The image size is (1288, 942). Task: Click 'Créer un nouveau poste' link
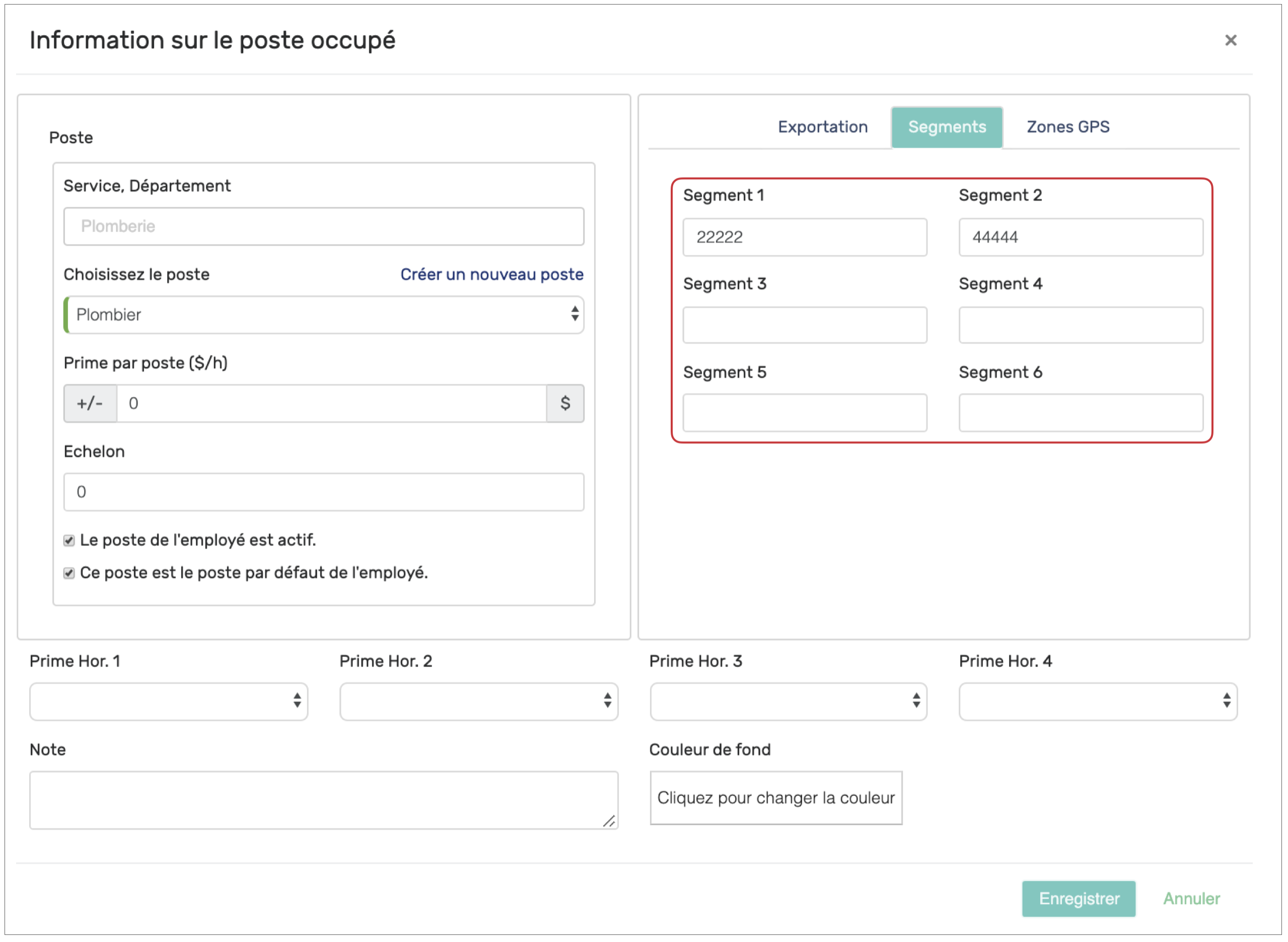pyautogui.click(x=491, y=274)
